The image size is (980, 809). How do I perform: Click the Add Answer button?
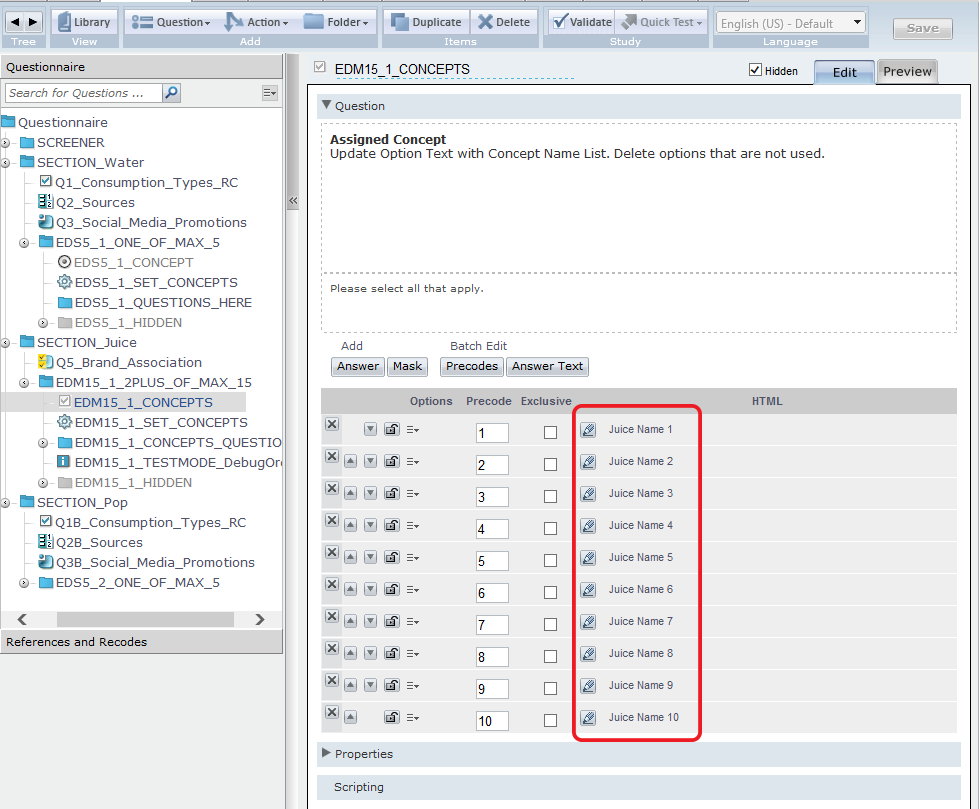(358, 366)
